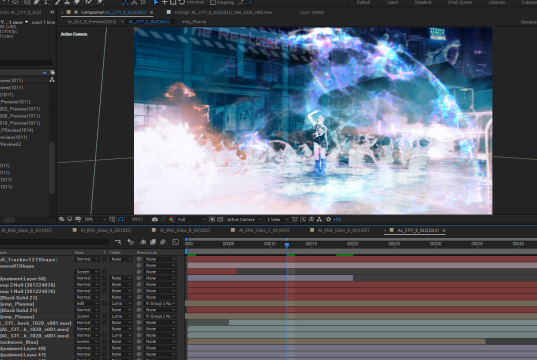
Task: Open TrkMat dropdown for Adjustment Layer 50
Action: pos(121,278)
